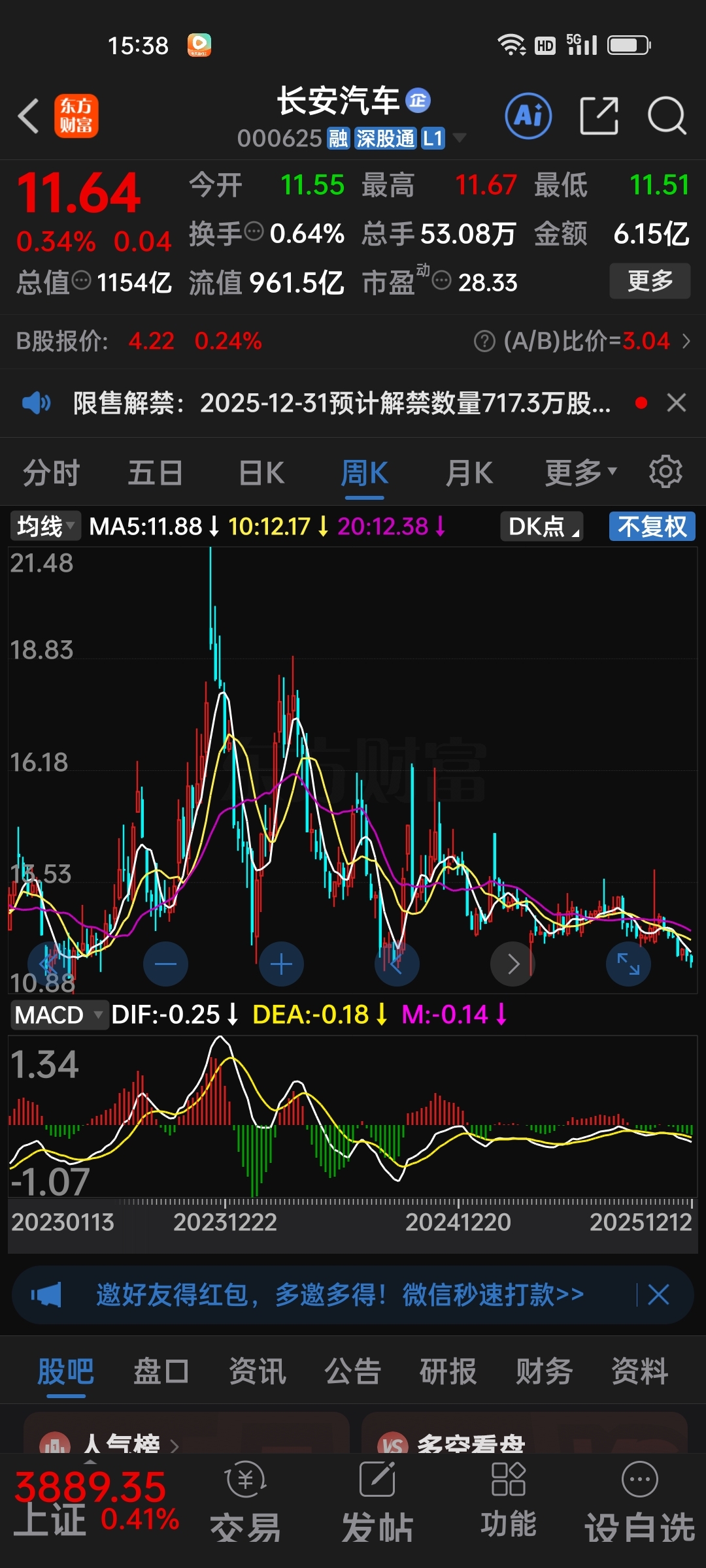Tap the previous-candle round arrow button
Image resolution: width=706 pixels, height=1568 pixels.
coord(397,964)
